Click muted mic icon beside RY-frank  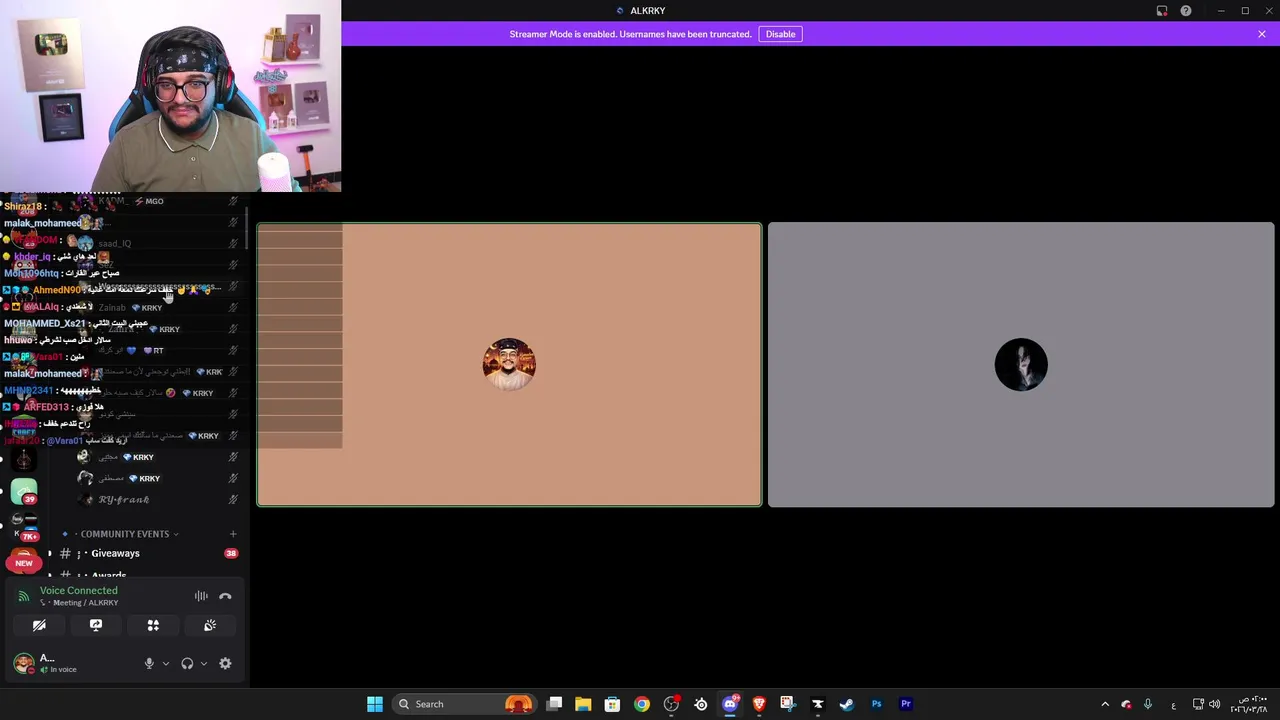point(233,499)
